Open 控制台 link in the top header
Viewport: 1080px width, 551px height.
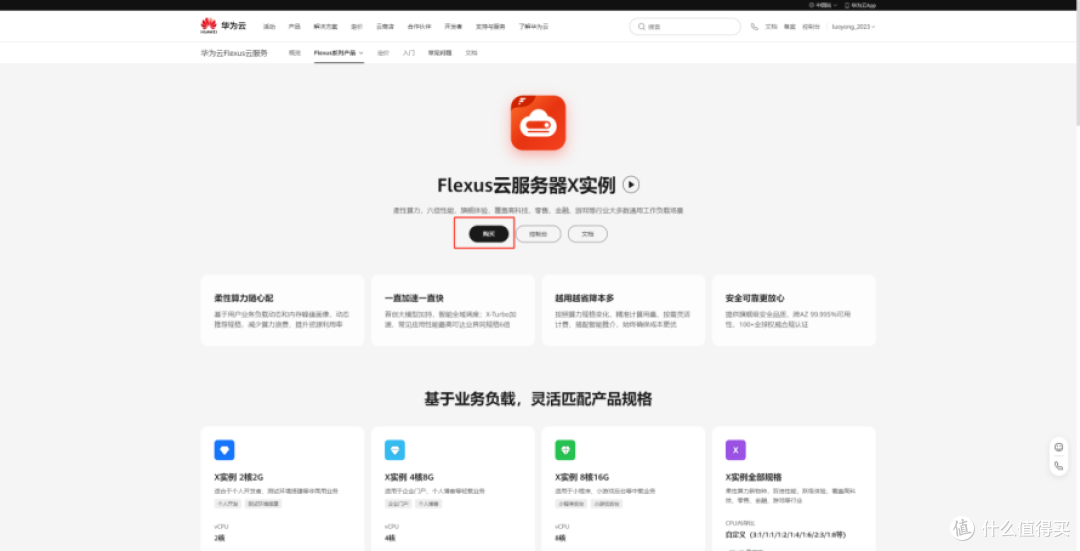(x=811, y=27)
